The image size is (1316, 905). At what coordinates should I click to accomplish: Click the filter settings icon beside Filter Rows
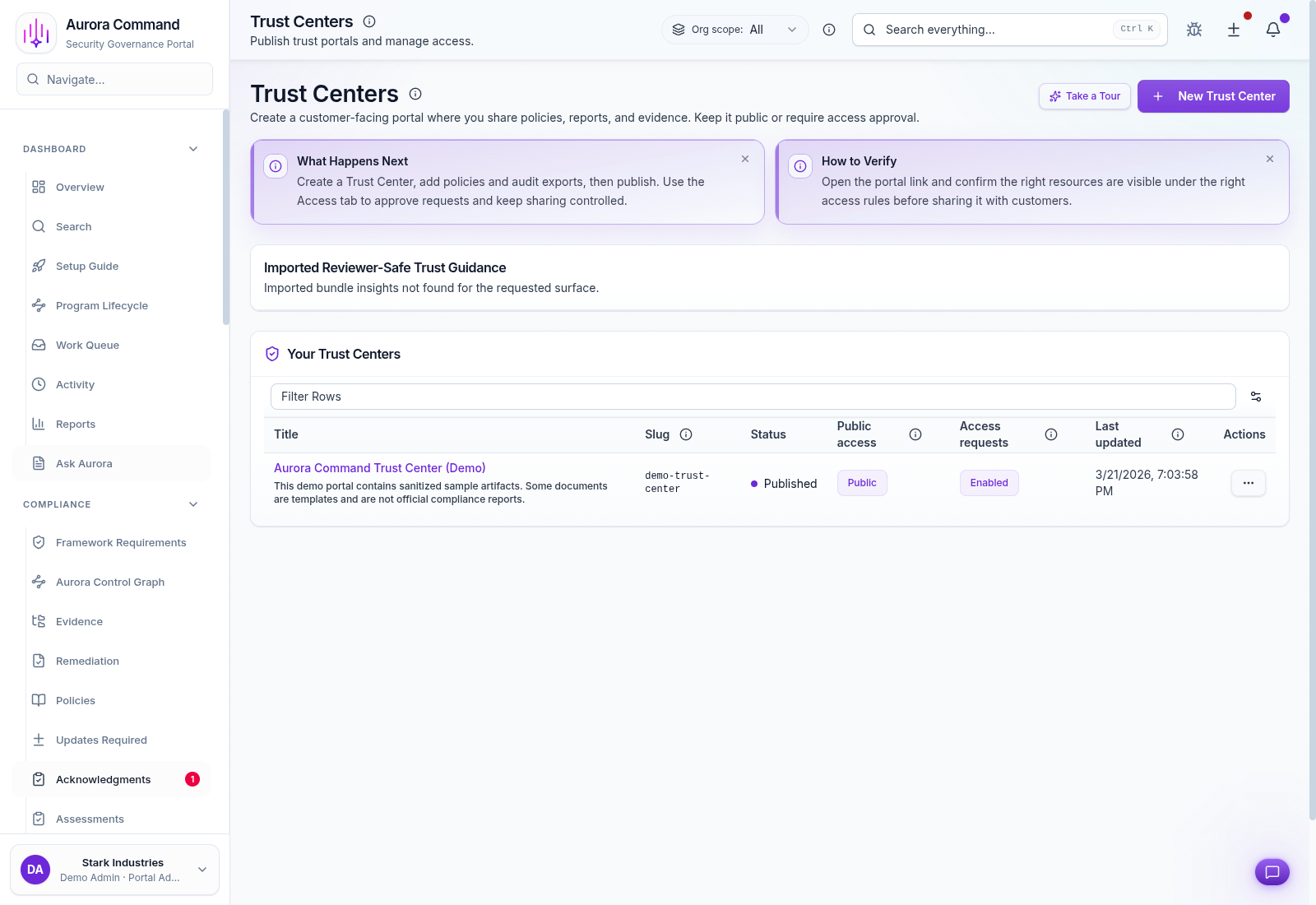[x=1256, y=396]
